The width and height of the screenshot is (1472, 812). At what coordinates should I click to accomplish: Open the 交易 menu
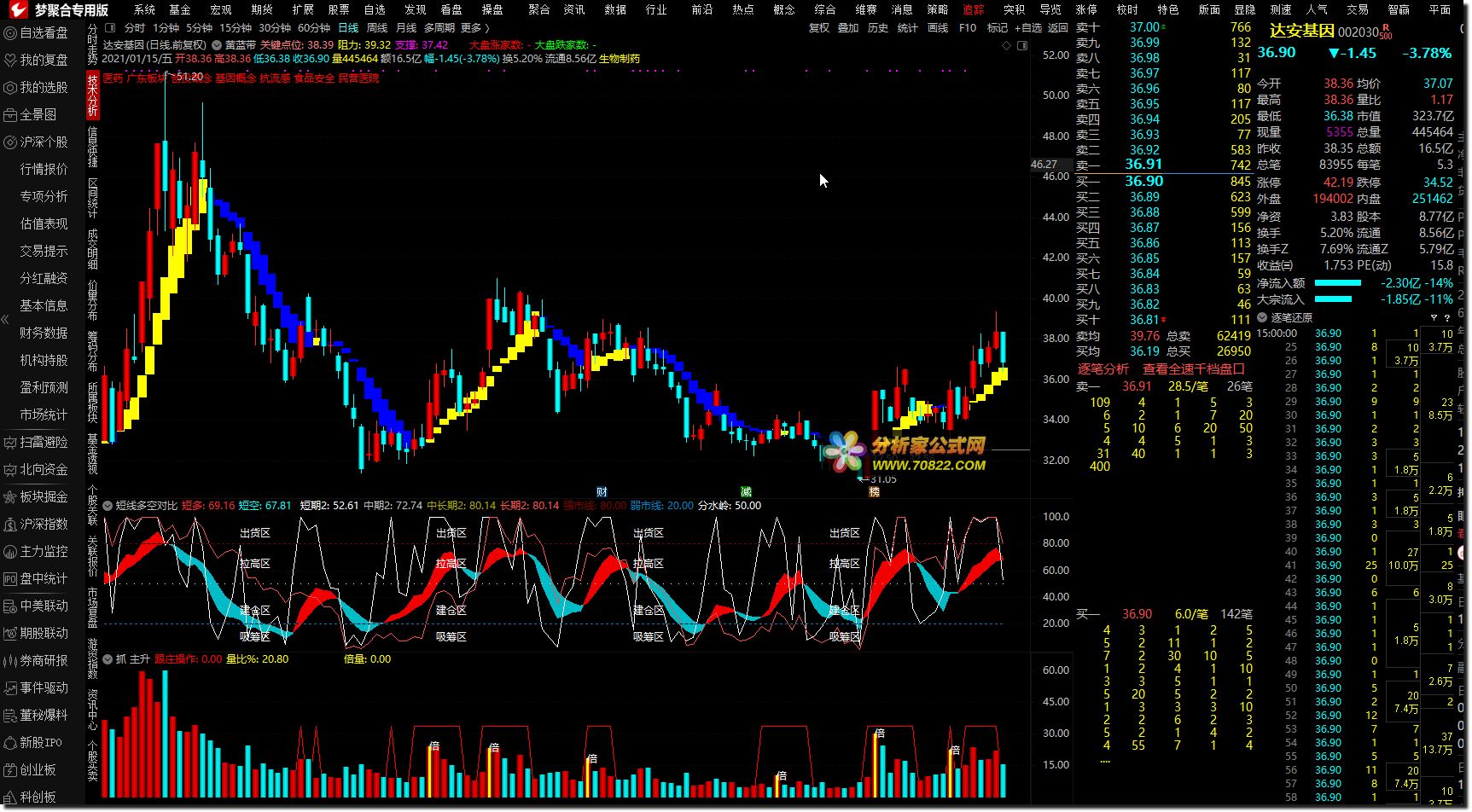(x=1358, y=9)
